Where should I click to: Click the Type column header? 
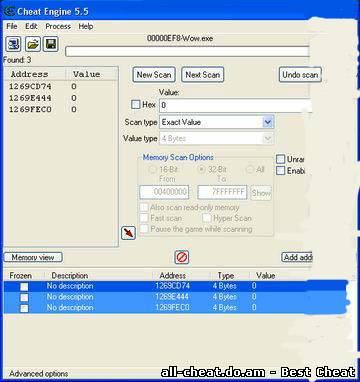tap(226, 276)
